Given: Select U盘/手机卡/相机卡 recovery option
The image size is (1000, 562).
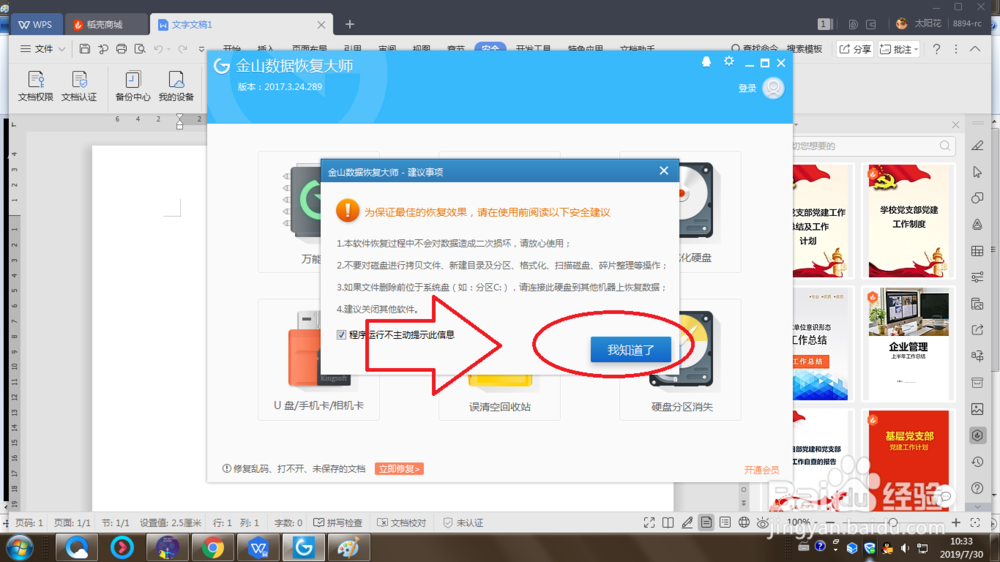Looking at the screenshot, I should pos(318,359).
